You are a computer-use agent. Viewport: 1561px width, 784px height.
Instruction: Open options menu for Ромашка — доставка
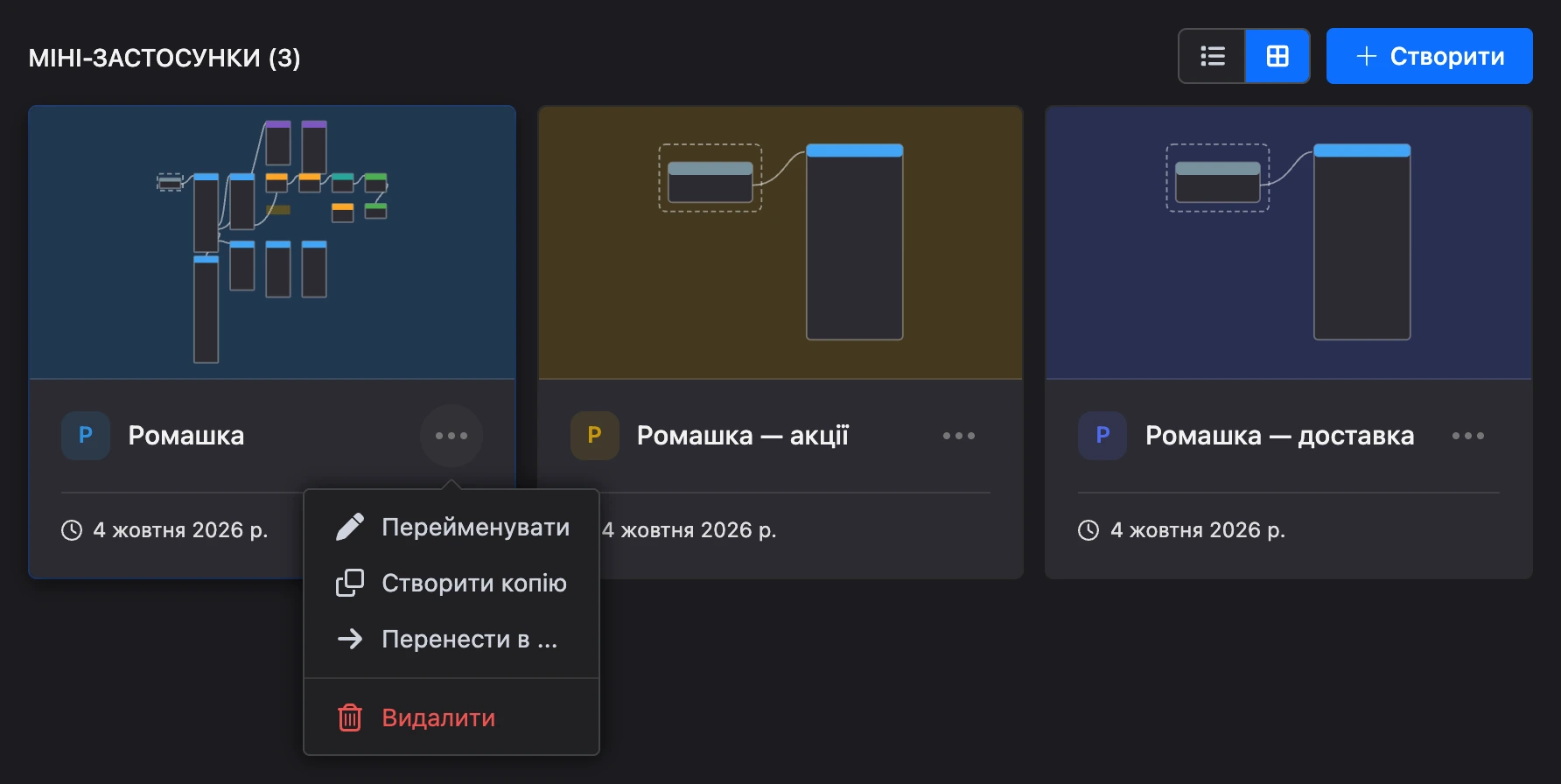click(1468, 436)
